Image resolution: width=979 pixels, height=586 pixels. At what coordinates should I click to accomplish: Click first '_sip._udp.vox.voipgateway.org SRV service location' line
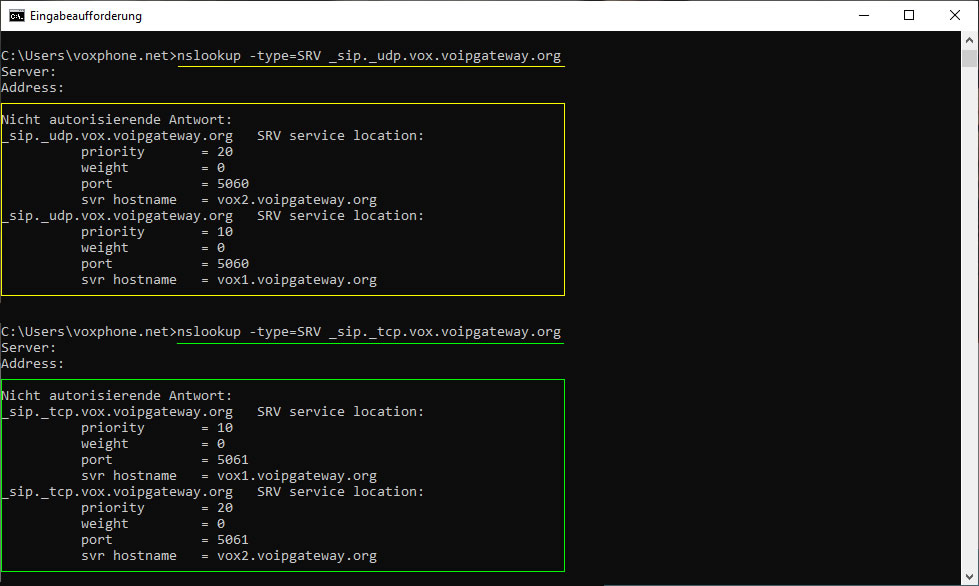(213, 135)
